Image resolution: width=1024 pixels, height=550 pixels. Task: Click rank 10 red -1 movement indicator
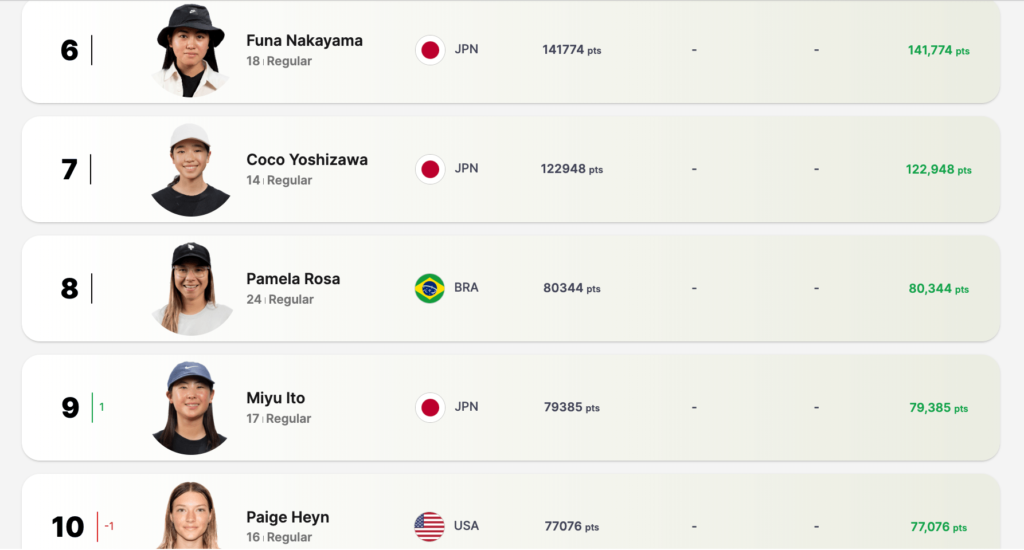[x=109, y=526]
